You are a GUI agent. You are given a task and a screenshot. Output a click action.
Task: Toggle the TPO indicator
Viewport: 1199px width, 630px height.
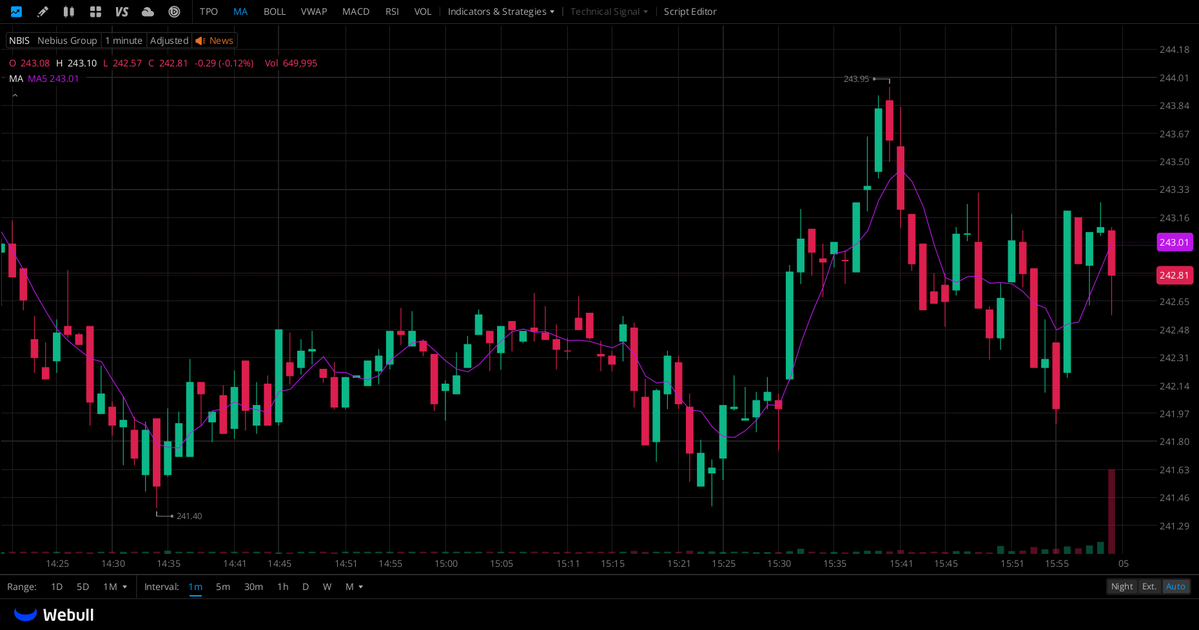[x=209, y=11]
